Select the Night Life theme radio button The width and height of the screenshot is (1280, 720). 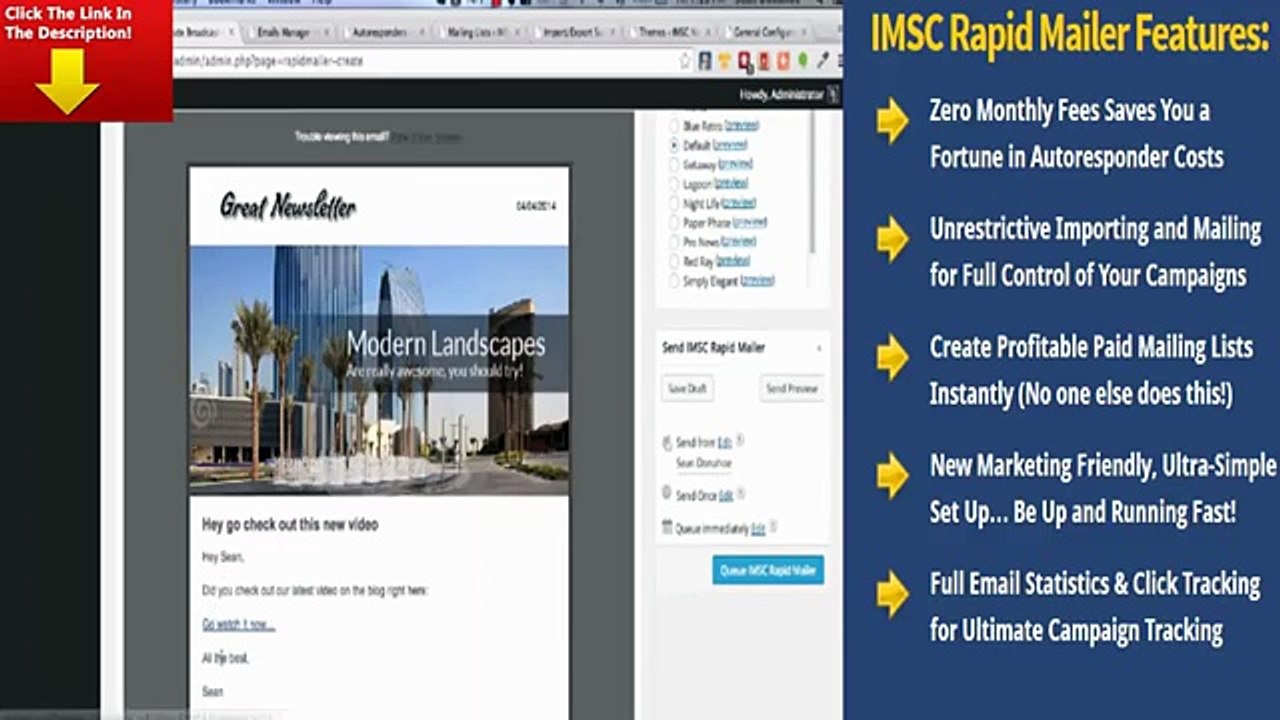click(x=675, y=203)
